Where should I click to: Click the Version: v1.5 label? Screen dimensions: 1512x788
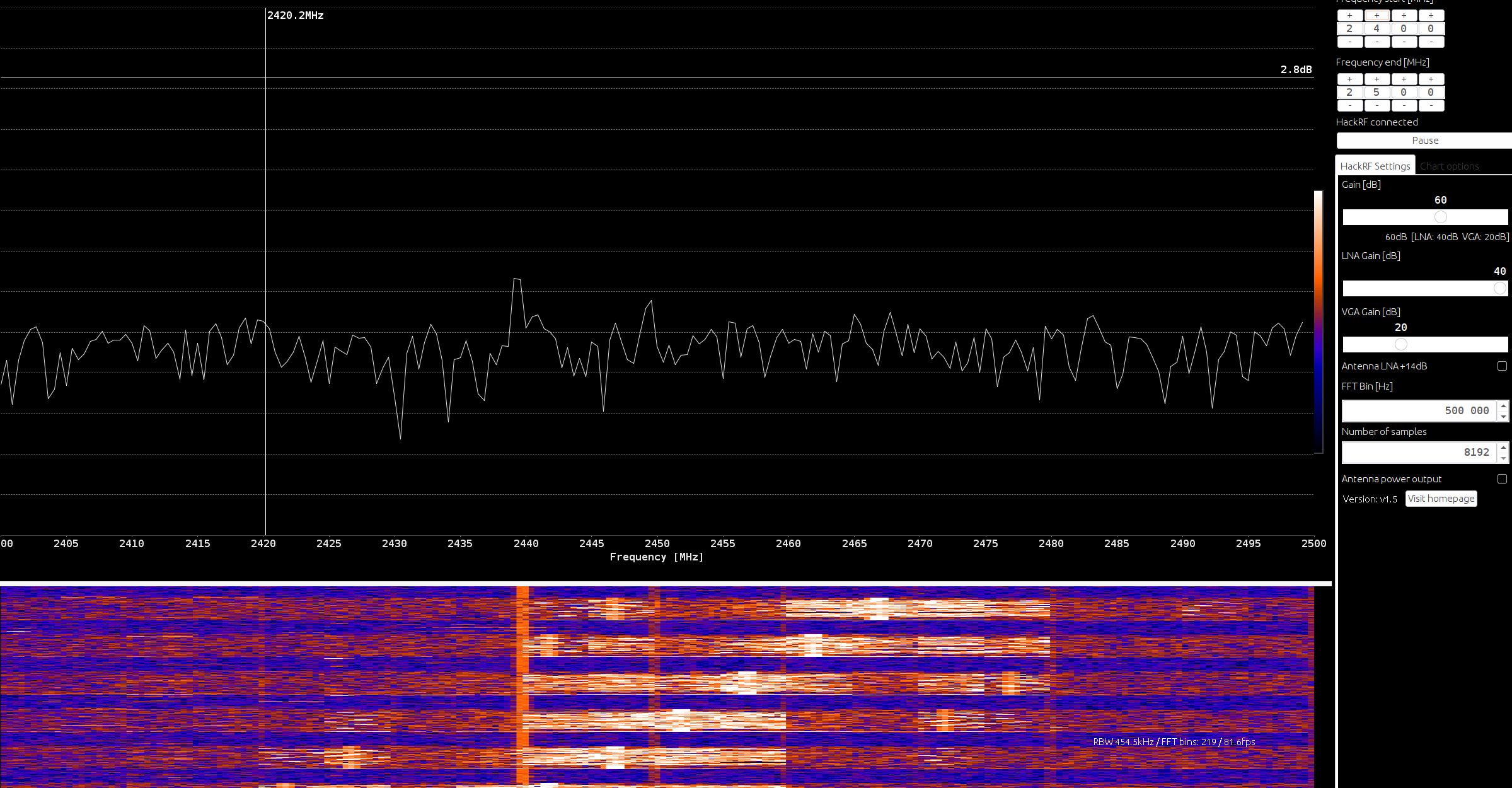1370,499
